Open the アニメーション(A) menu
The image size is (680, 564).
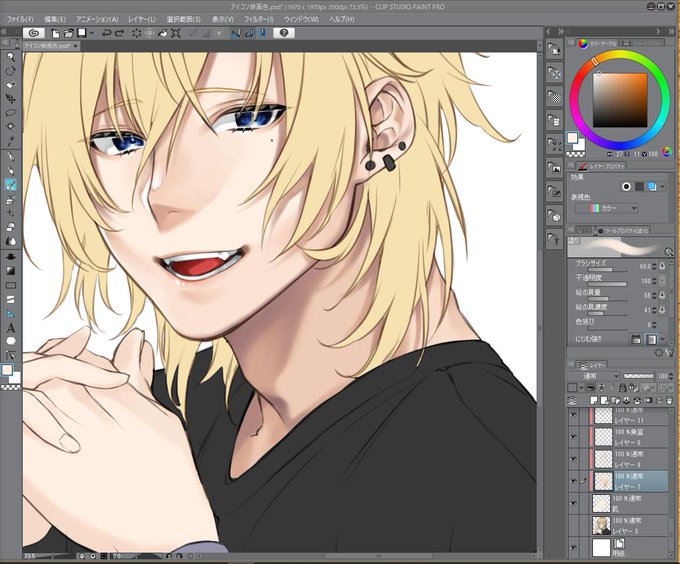[97, 20]
